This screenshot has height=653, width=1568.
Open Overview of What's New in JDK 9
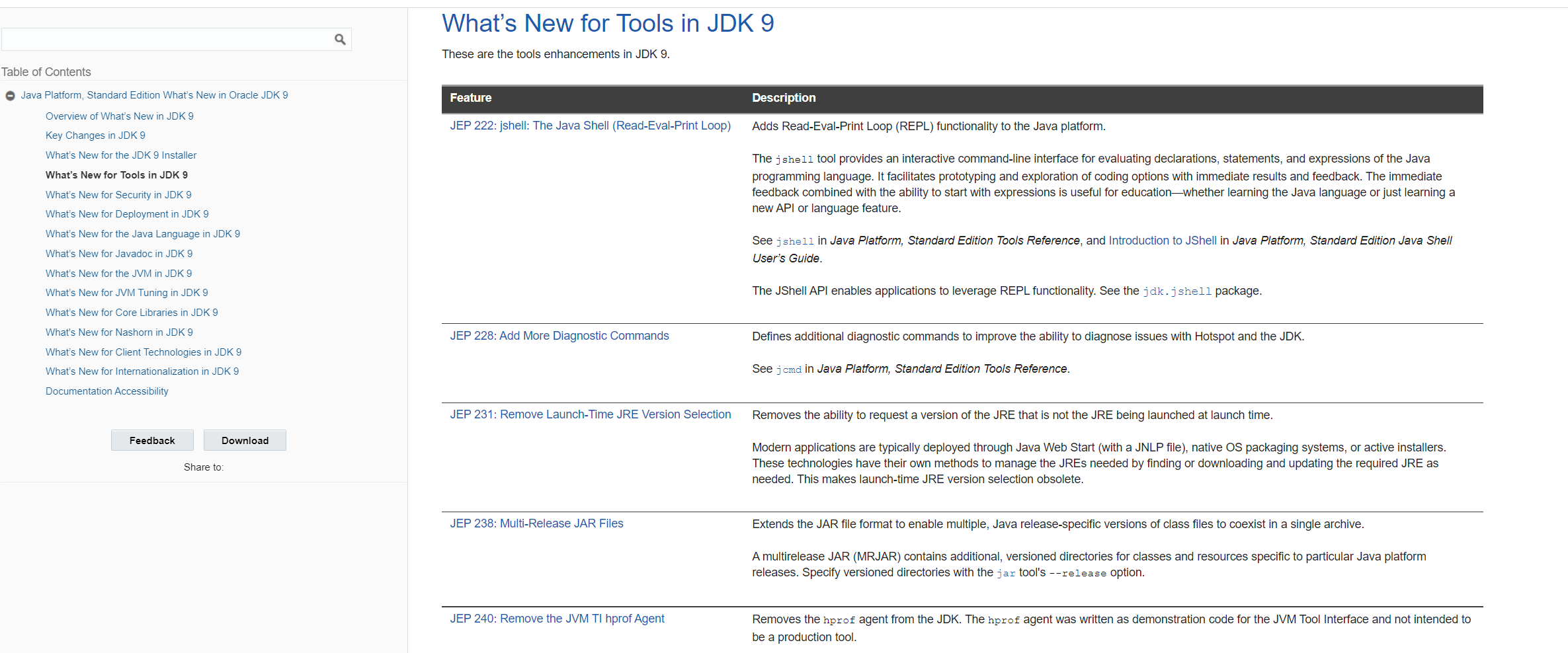(120, 116)
